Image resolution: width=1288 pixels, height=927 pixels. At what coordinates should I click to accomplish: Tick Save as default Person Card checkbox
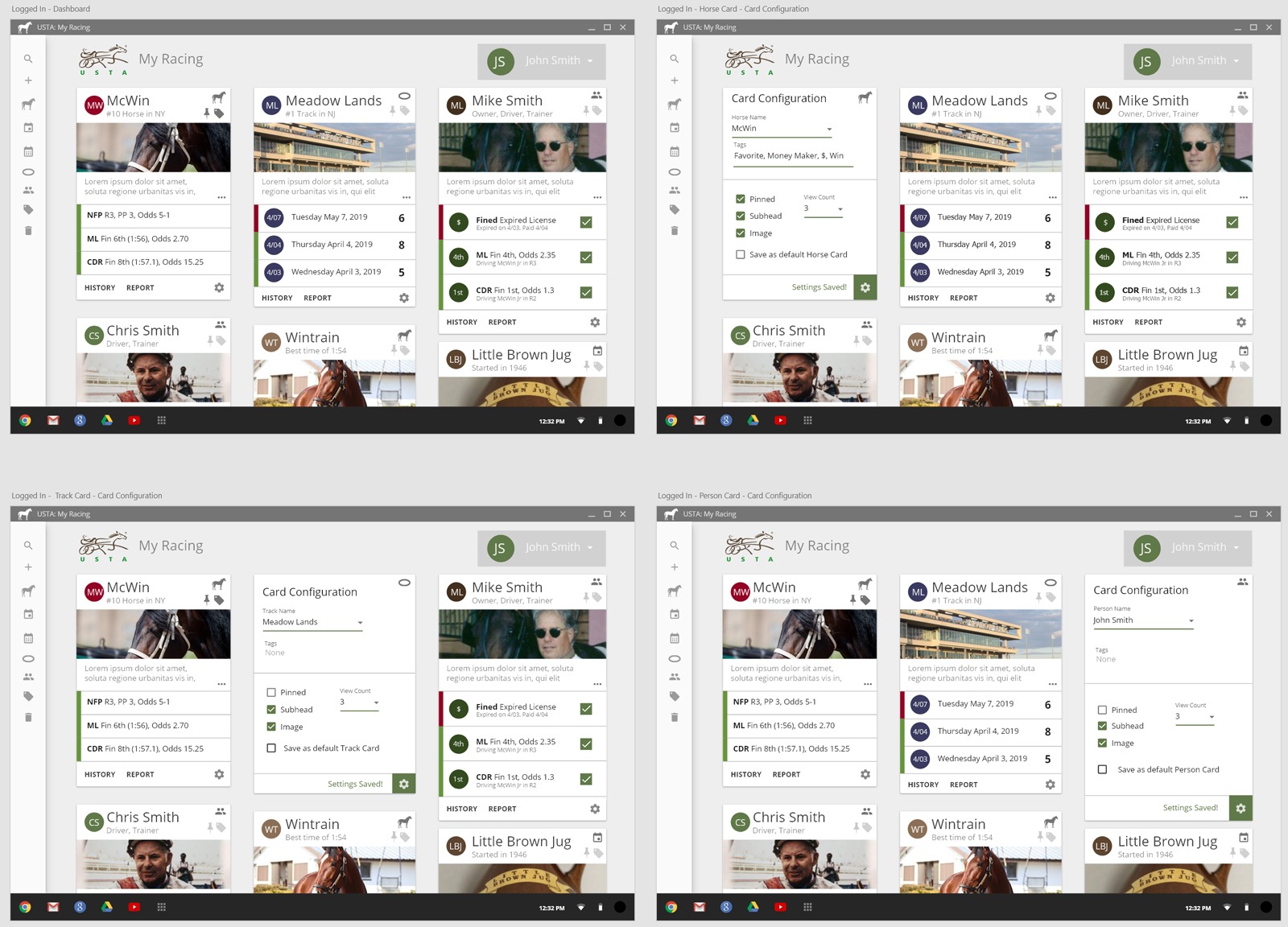pyautogui.click(x=1102, y=769)
